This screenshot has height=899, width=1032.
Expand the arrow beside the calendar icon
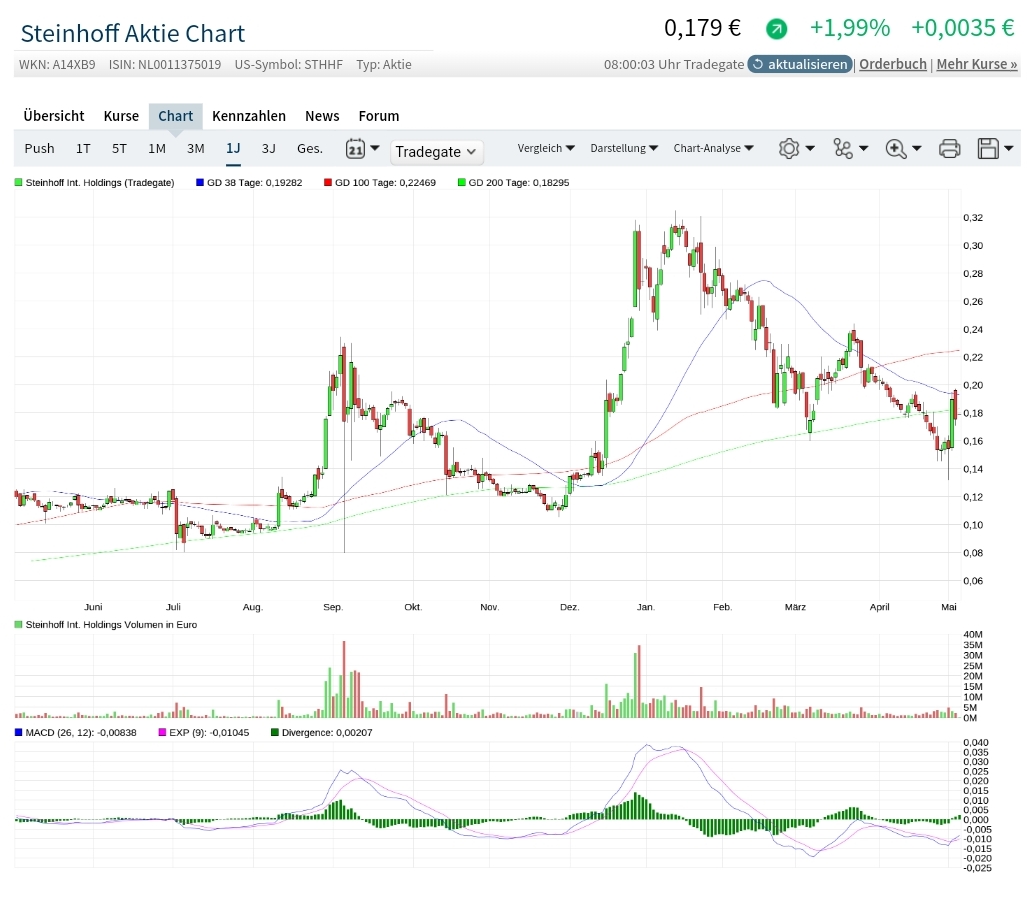coord(374,148)
